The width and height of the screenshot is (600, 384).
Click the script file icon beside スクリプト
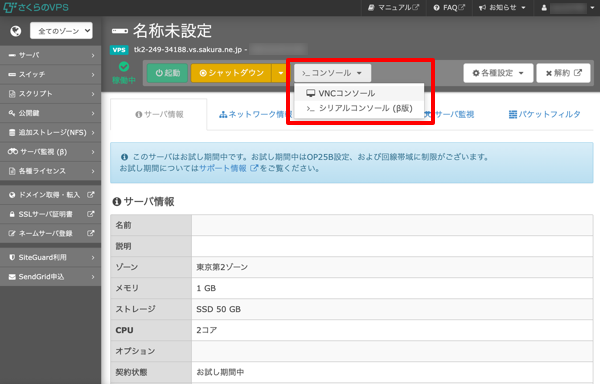pyautogui.click(x=12, y=94)
